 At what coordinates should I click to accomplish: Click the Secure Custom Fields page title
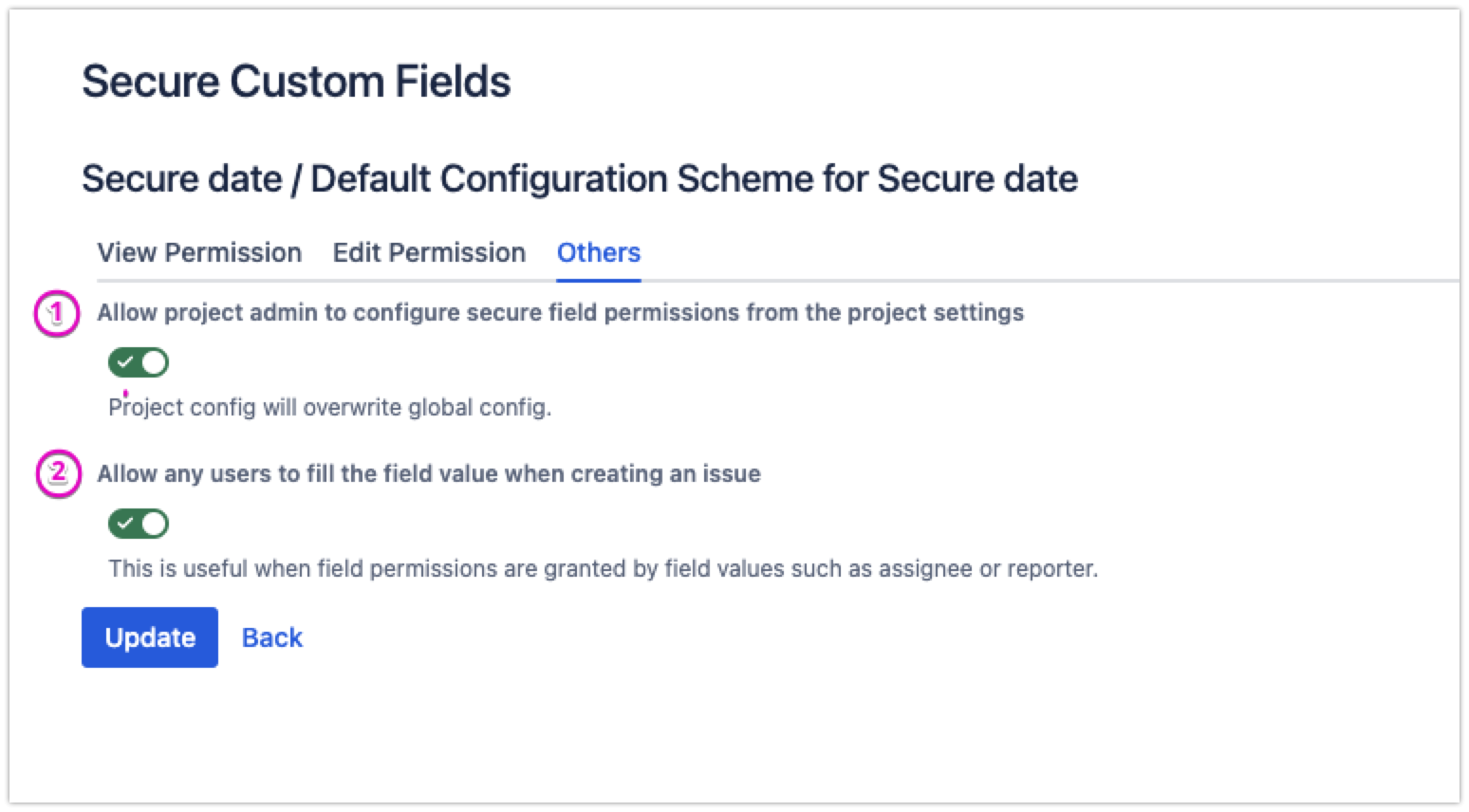tap(297, 81)
